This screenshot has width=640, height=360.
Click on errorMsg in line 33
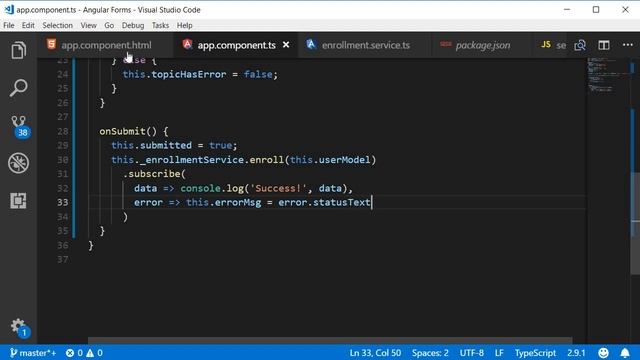(238, 202)
